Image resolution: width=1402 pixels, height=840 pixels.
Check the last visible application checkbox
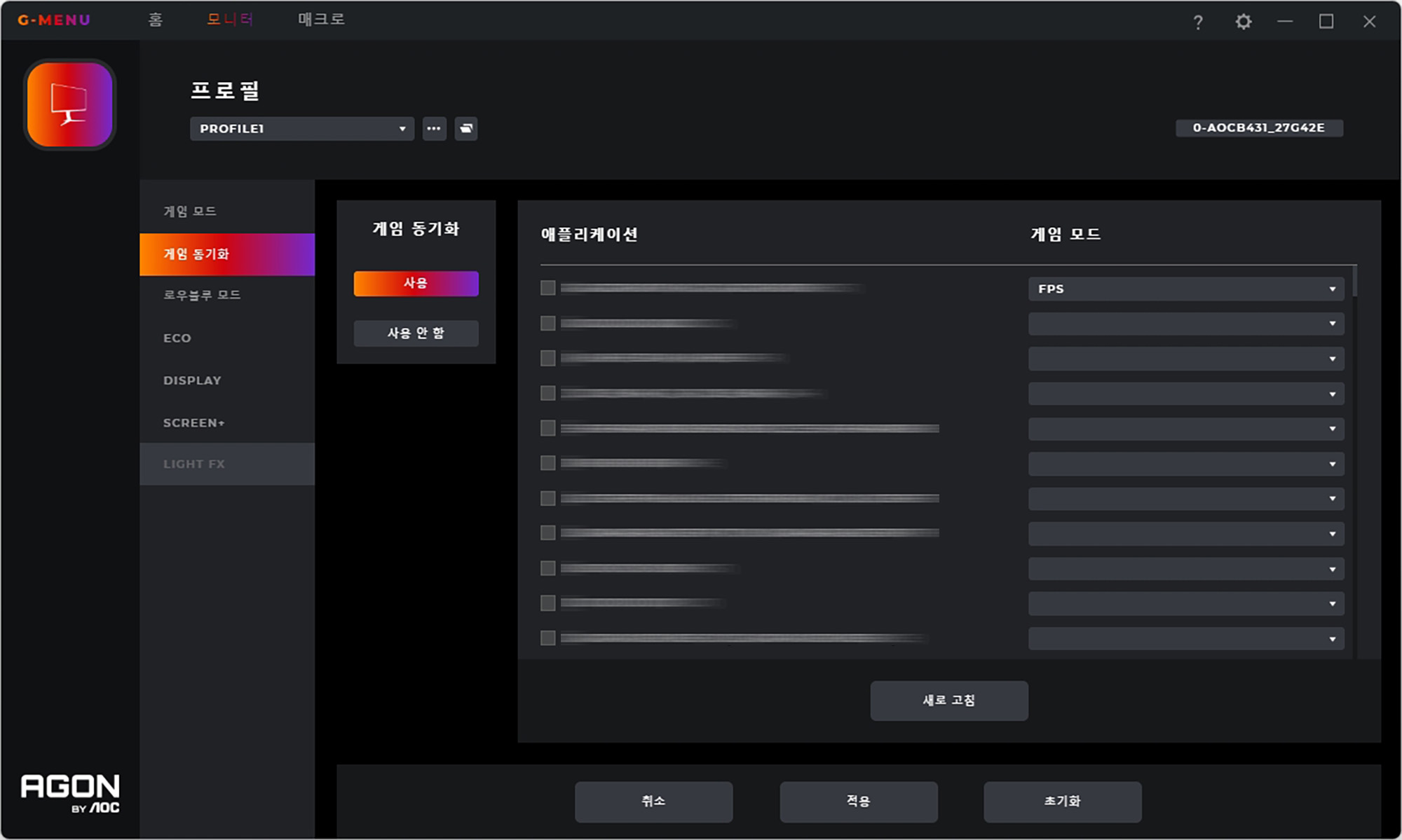pyautogui.click(x=548, y=638)
